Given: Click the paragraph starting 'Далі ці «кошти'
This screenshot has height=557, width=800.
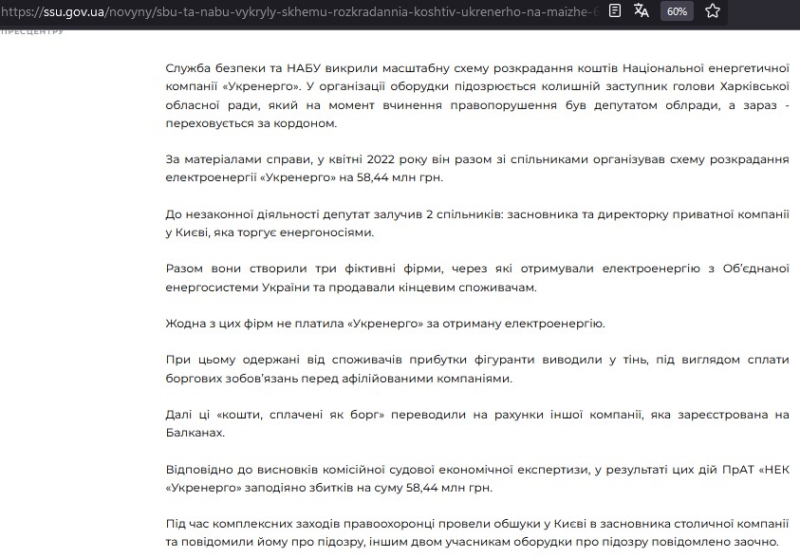Looking at the screenshot, I should pos(478,423).
